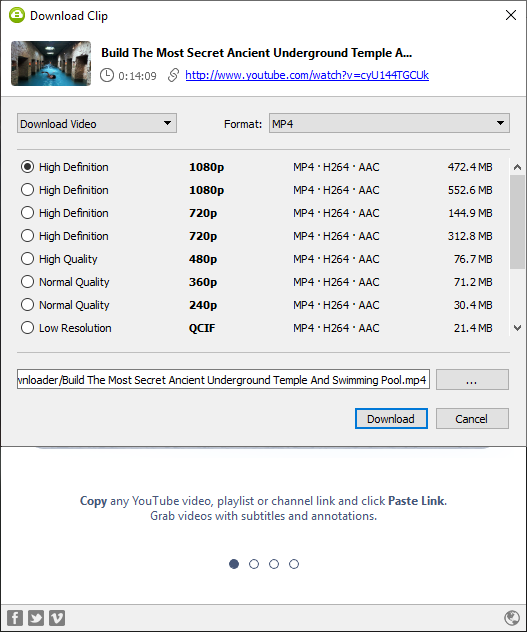Click the quality list vertical scrollbar thumb
The height and width of the screenshot is (632, 527).
point(517,222)
